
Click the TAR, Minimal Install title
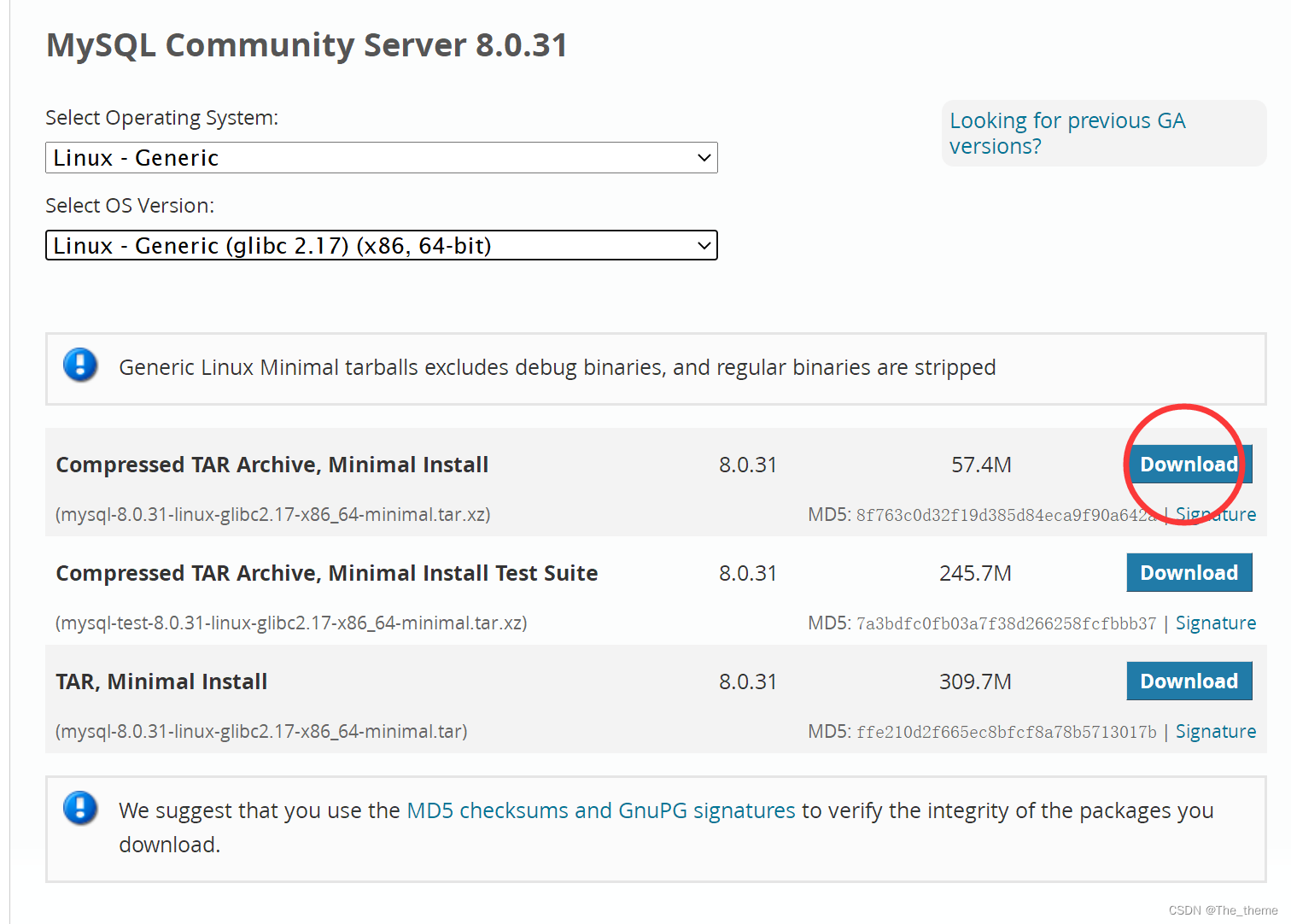[161, 682]
